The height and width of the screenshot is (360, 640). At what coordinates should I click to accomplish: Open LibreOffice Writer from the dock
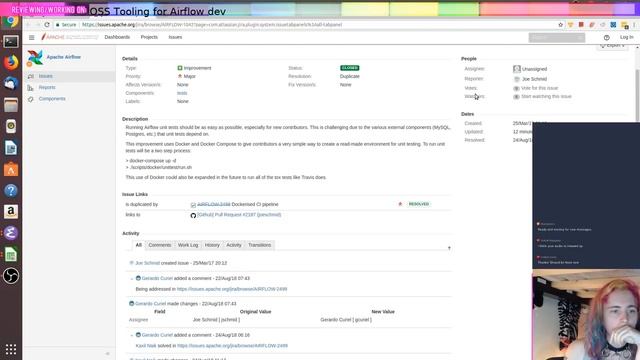point(11,148)
